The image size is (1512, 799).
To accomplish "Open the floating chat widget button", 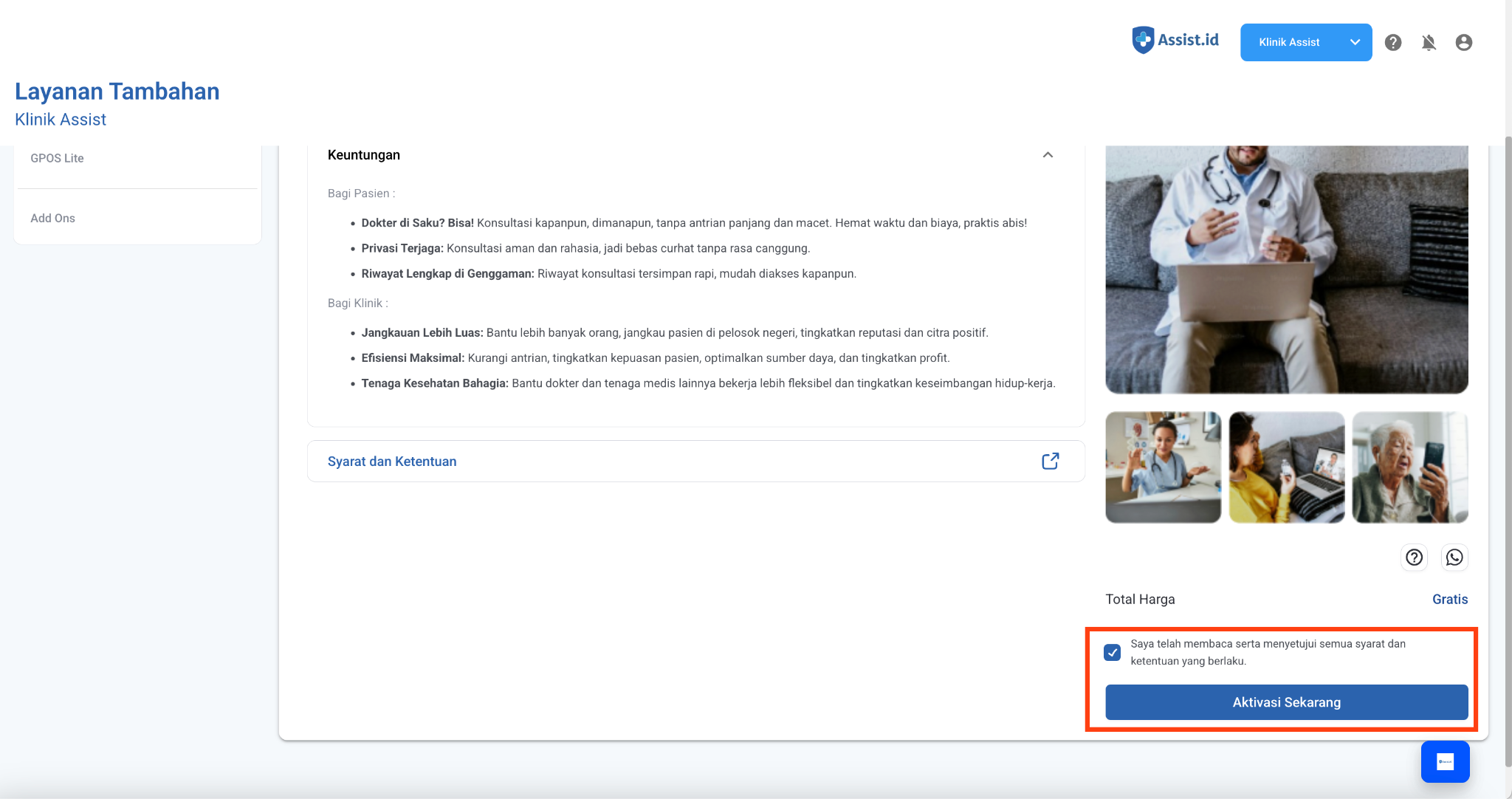I will (1445, 761).
